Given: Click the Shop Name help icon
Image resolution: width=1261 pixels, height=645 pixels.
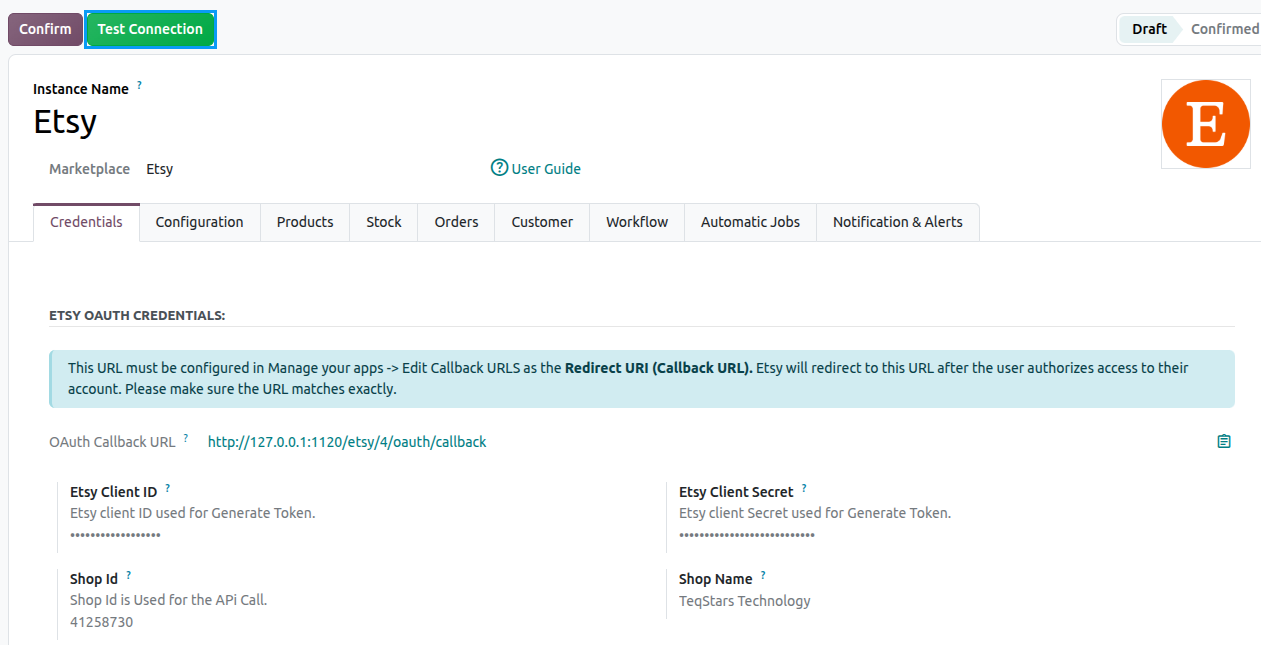Looking at the screenshot, I should tap(763, 575).
